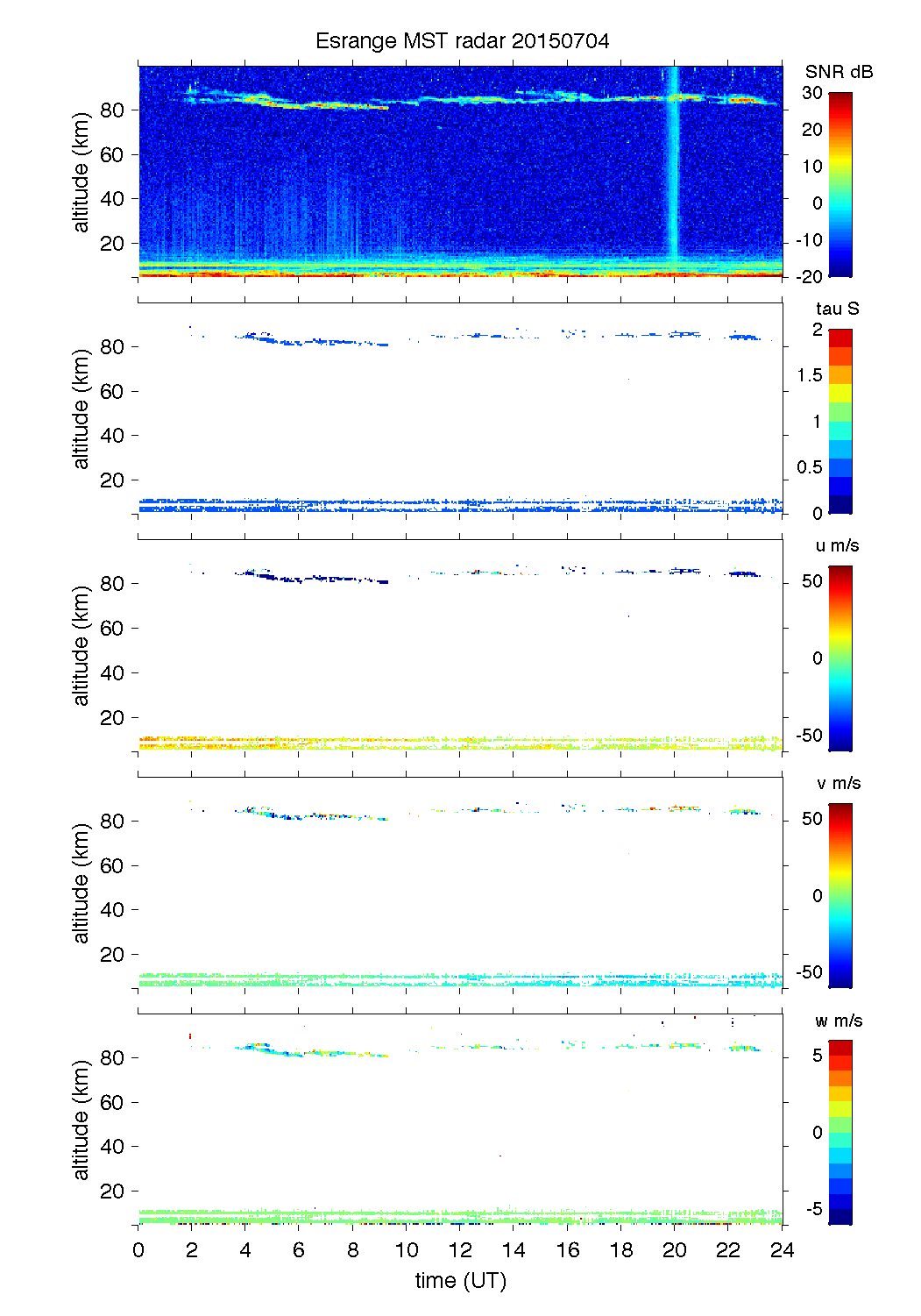This screenshot has width=921, height=1316.
Task: Click the 'tau S' colorbar label
Action: (x=837, y=309)
